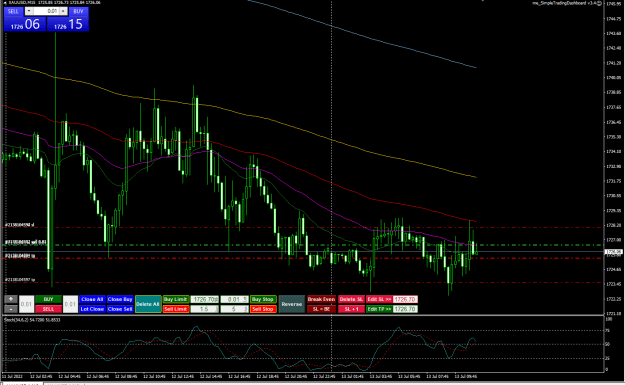Viewport: 625px width, 385px height.
Task: Click the 1.5 field beside Sell Limit
Action: tap(204, 309)
